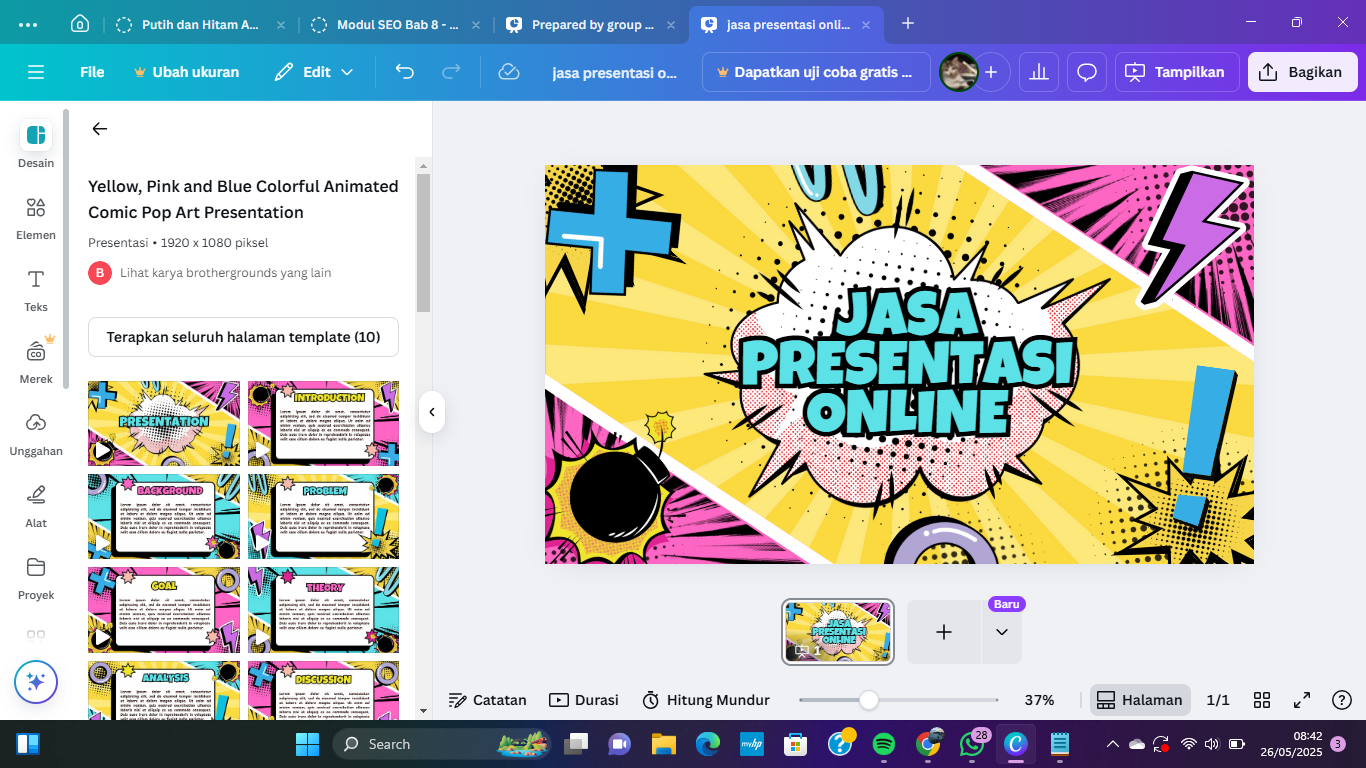The height and width of the screenshot is (768, 1366).
Task: Open WhatsApp from the taskbar
Action: [x=971, y=744]
